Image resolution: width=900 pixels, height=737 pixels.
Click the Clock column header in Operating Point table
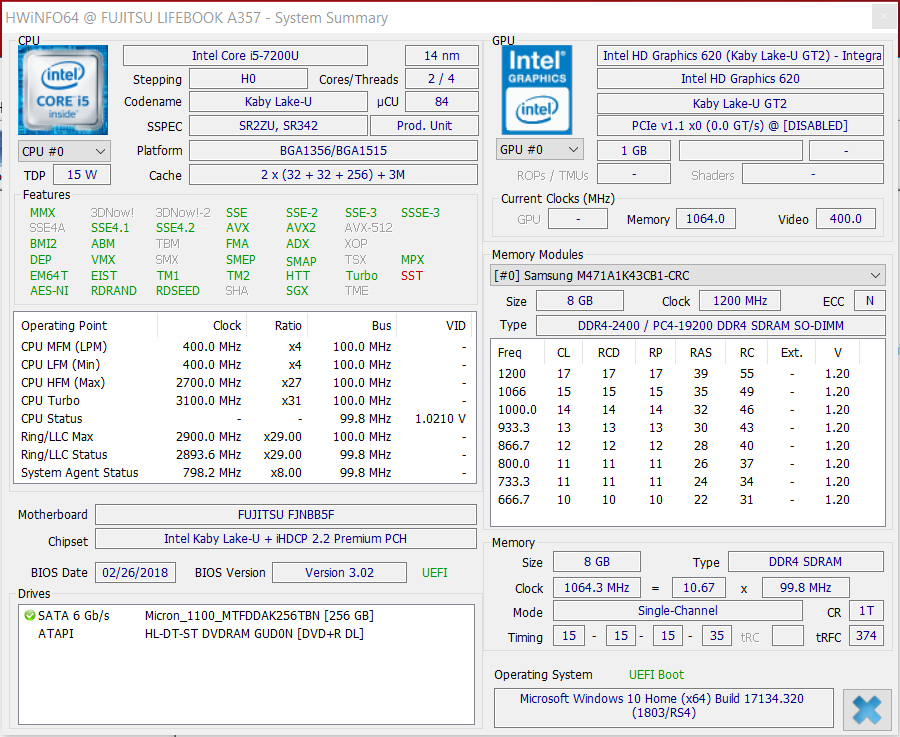click(202, 325)
